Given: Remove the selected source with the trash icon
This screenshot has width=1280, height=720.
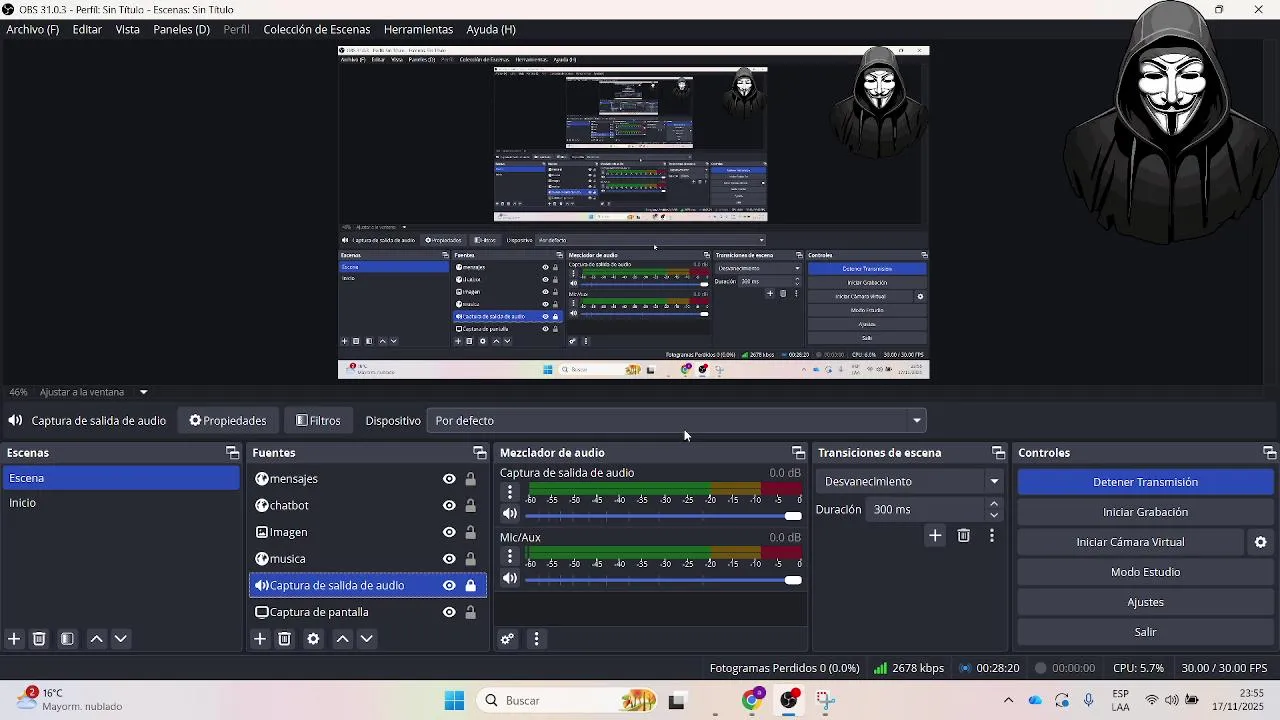Looking at the screenshot, I should [285, 639].
